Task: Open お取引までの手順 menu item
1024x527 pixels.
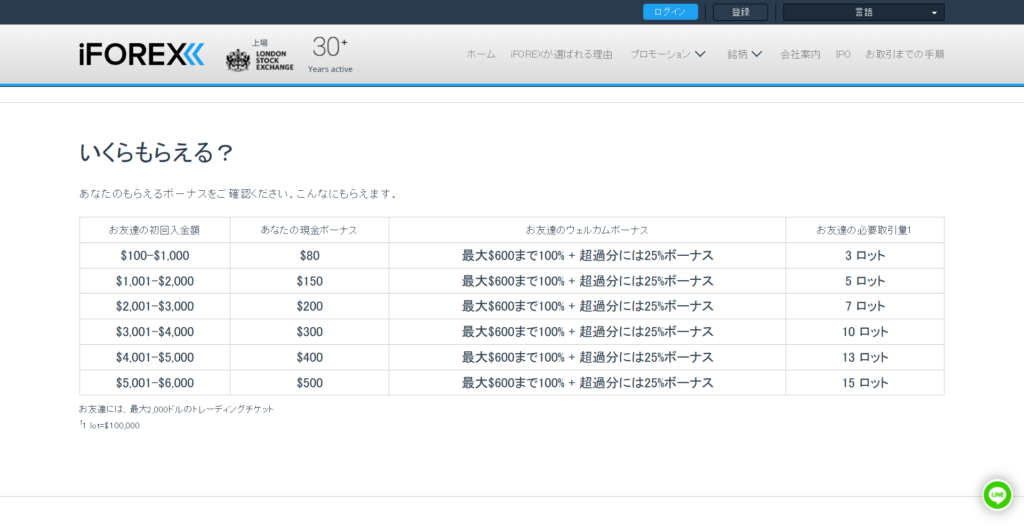Action: [904, 54]
